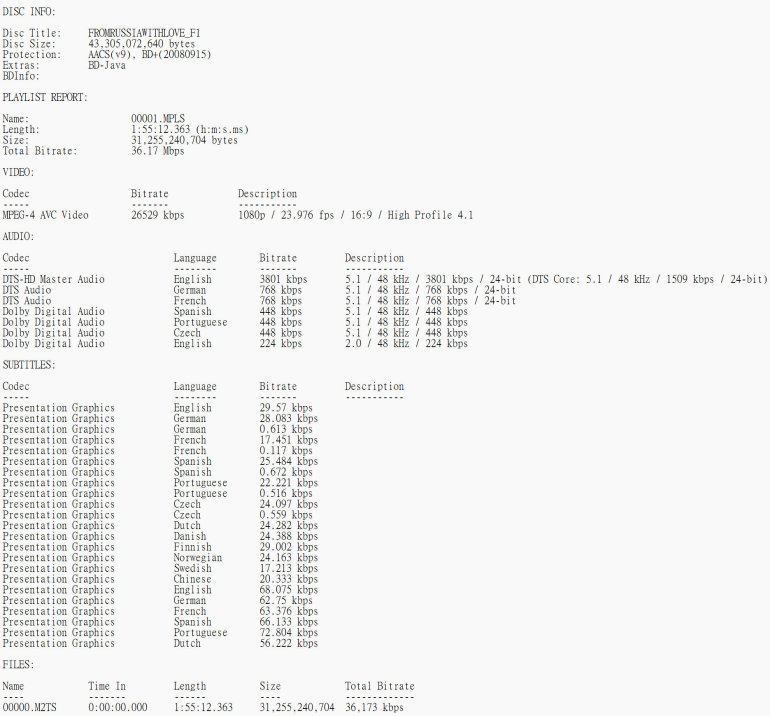This screenshot has height=716, width=770.
Task: Click video bitrate 26529 kbps
Action: pyautogui.click(x=158, y=215)
